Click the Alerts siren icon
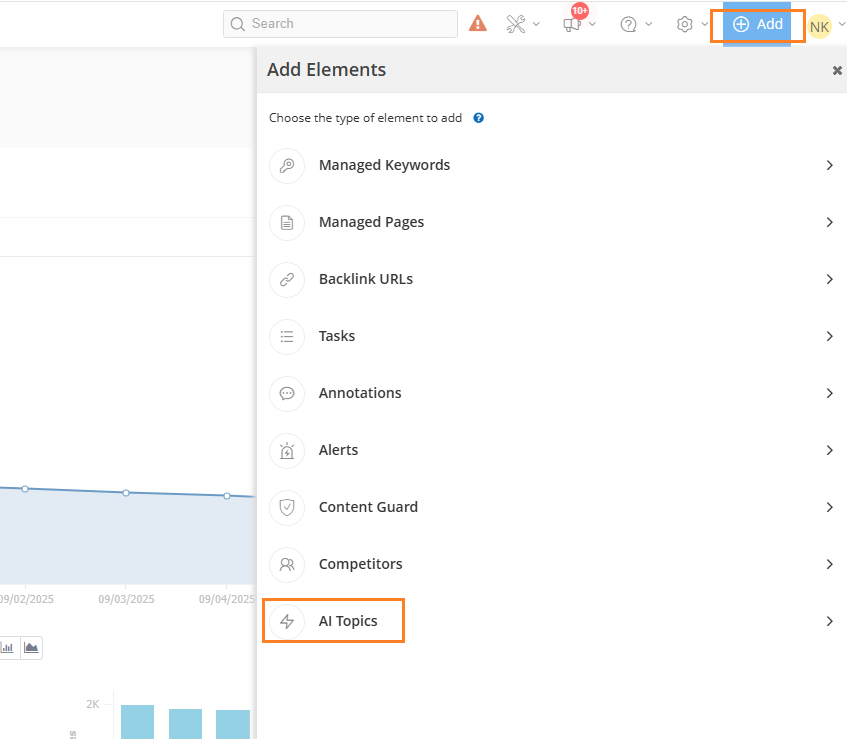The height and width of the screenshot is (739, 847). pyautogui.click(x=287, y=451)
